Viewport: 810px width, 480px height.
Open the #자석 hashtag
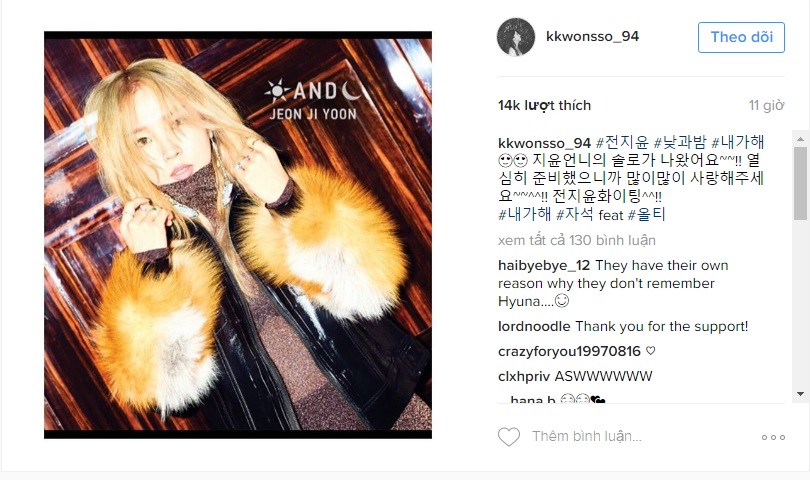[575, 214]
